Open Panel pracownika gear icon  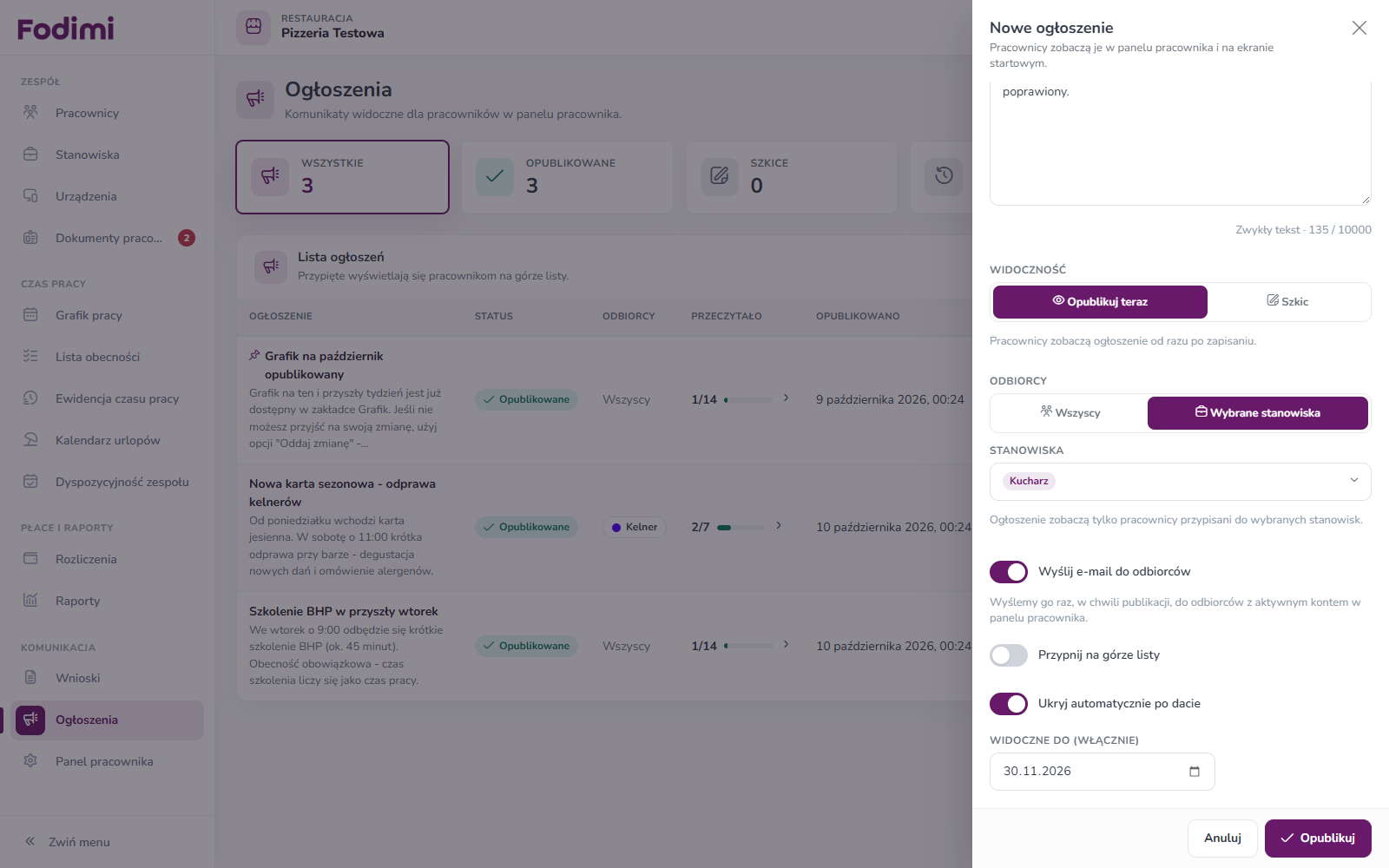(30, 761)
